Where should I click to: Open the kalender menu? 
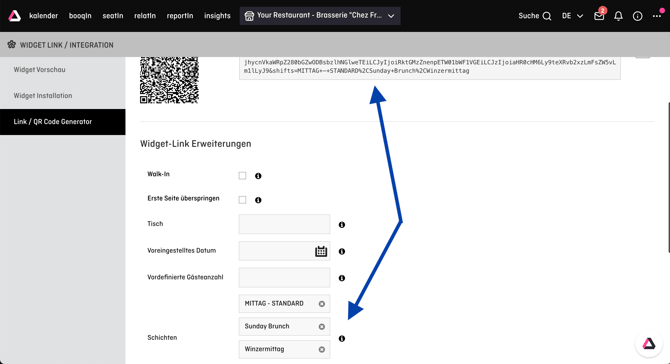tap(44, 16)
